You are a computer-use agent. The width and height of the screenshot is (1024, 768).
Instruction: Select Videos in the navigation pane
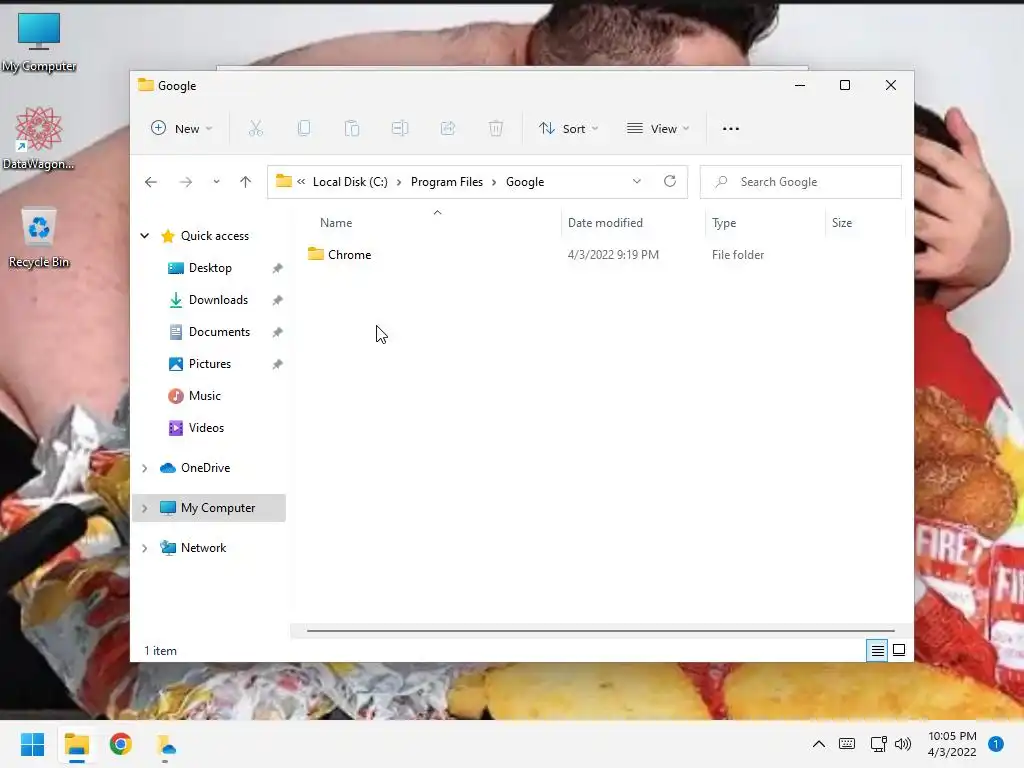[x=206, y=428]
